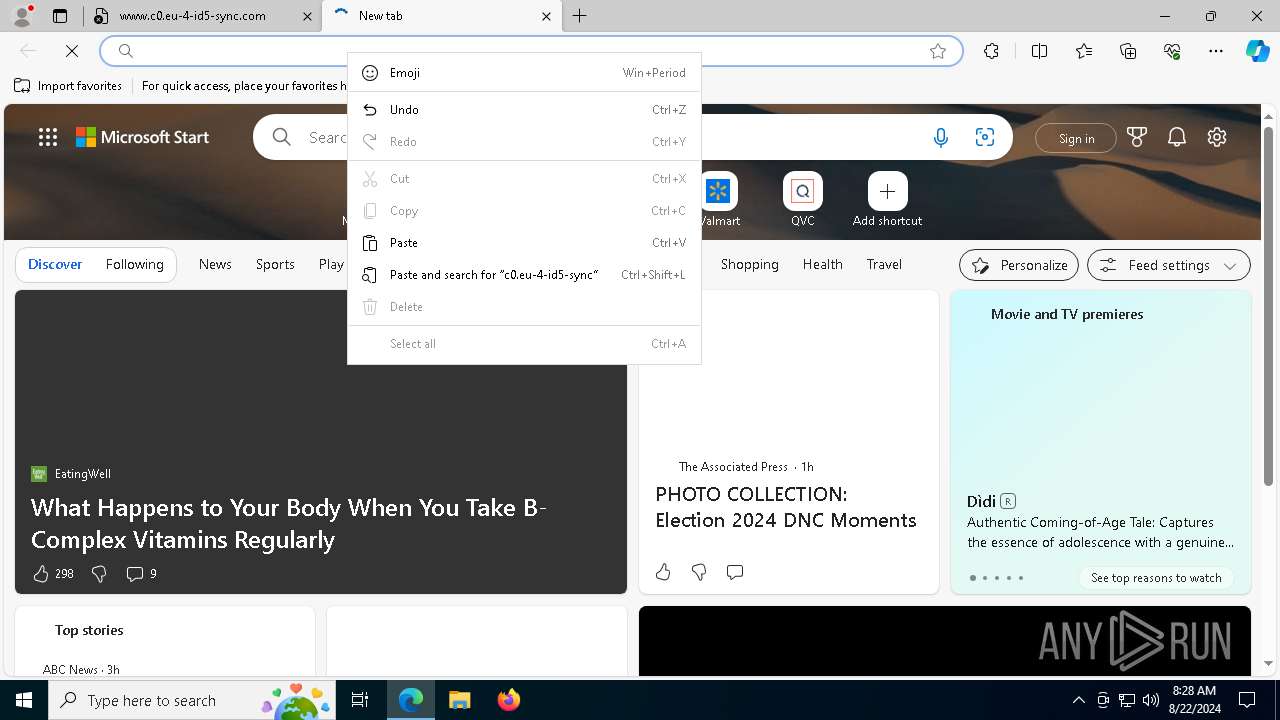1280x720 pixels.
Task: Add this page to favorites star
Action: [x=938, y=51]
